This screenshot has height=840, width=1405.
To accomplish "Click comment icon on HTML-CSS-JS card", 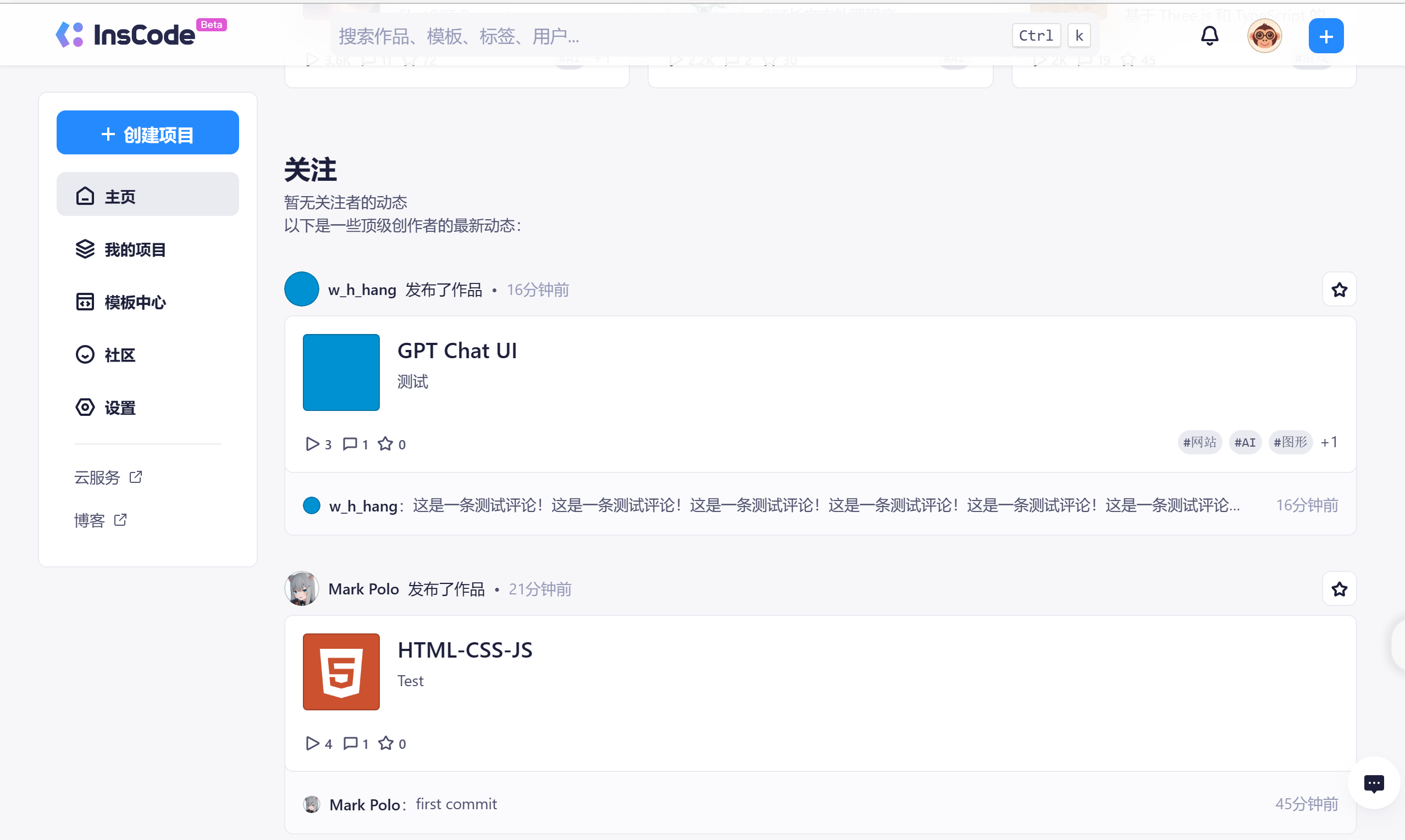I will point(351,743).
